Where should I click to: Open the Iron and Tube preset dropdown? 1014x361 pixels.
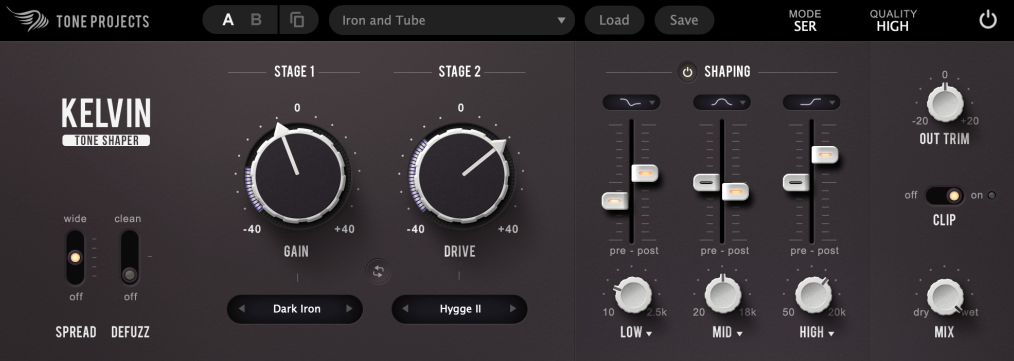(x=452, y=20)
